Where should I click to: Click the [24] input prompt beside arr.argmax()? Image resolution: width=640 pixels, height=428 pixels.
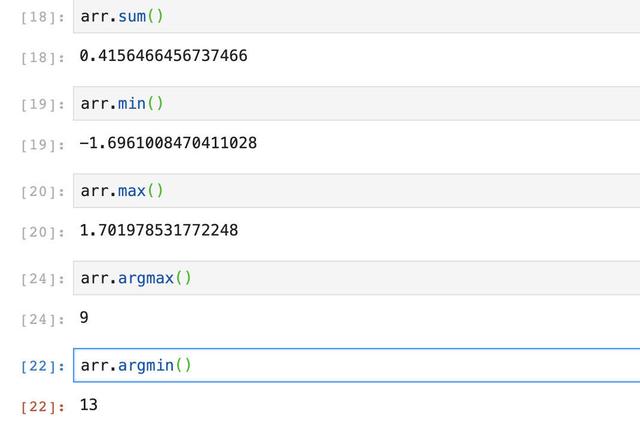(42, 279)
